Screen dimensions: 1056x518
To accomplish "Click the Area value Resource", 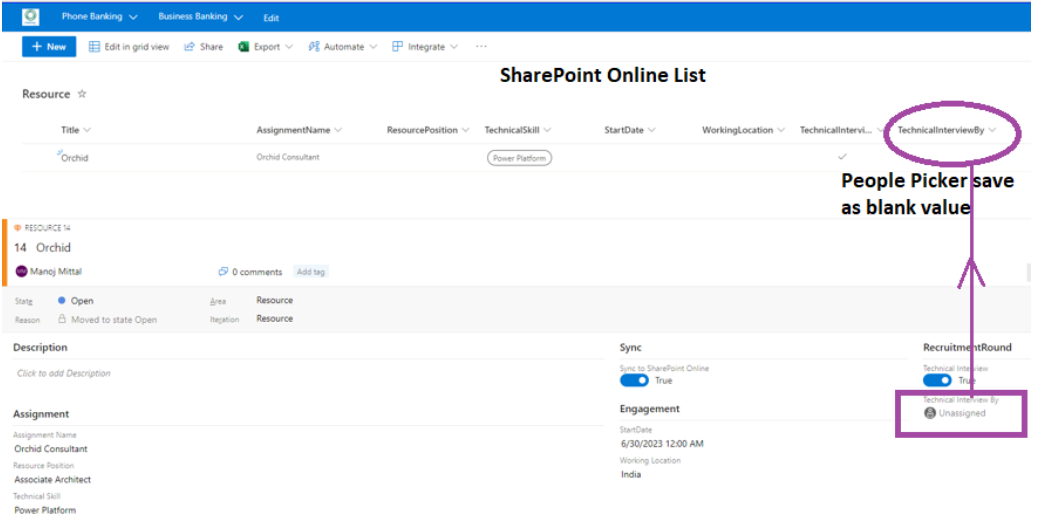I will (x=274, y=300).
